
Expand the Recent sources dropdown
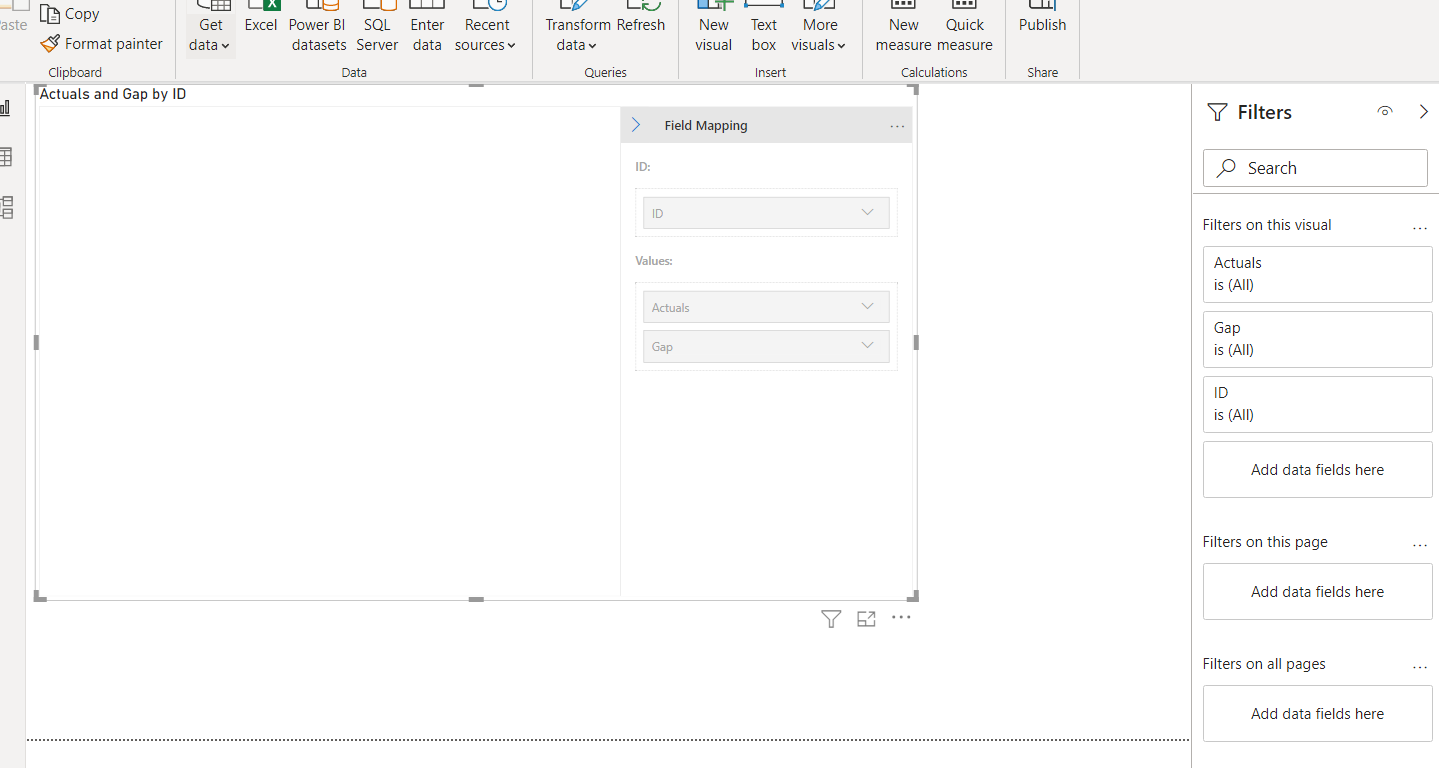click(486, 28)
